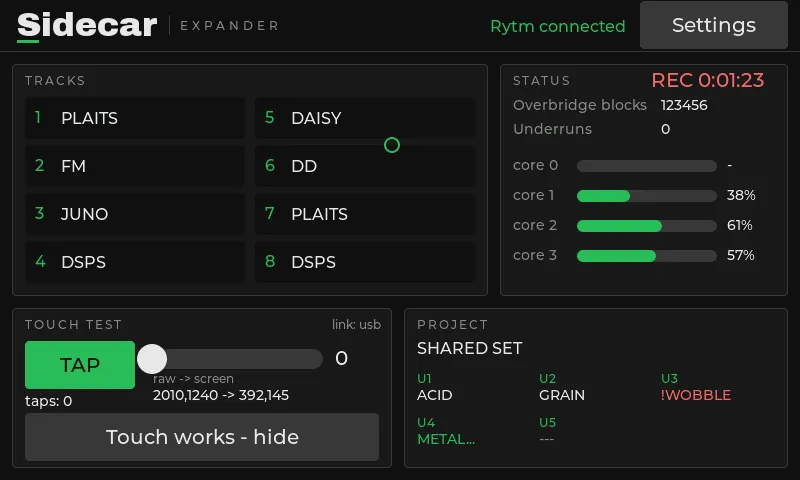The height and width of the screenshot is (480, 800).
Task: Click the green touch cursor circle
Action: pos(392,145)
